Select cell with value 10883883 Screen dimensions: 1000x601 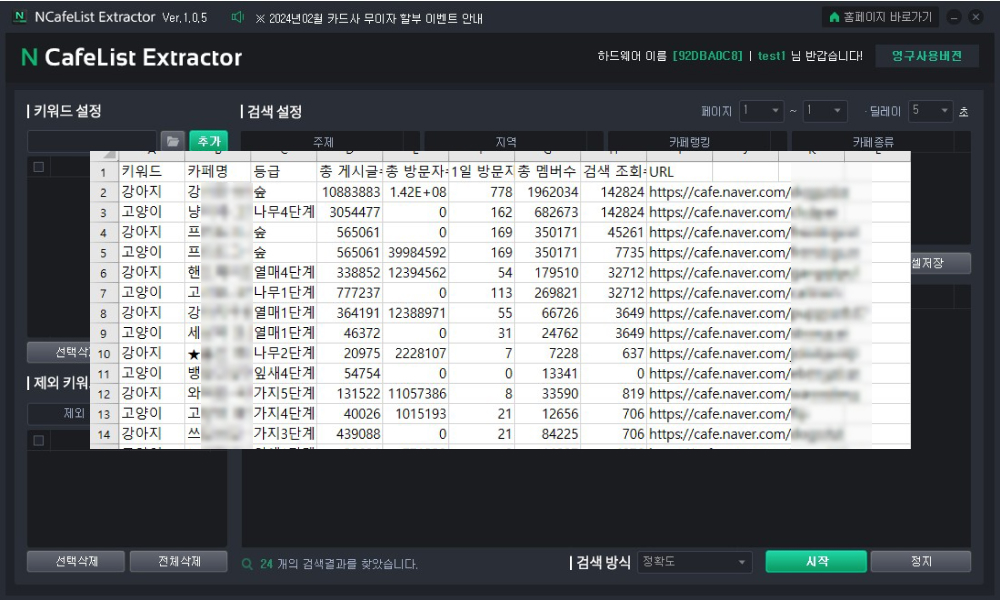[x=349, y=191]
